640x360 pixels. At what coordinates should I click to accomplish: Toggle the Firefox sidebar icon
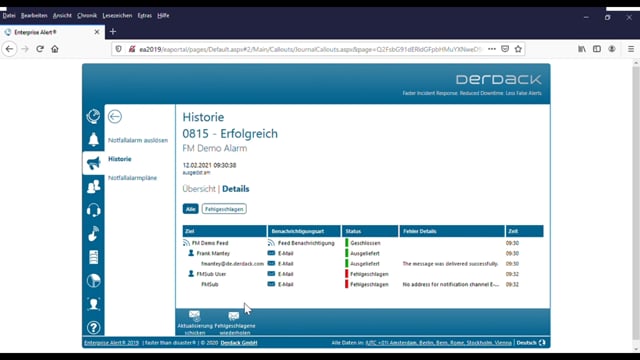coord(597,49)
